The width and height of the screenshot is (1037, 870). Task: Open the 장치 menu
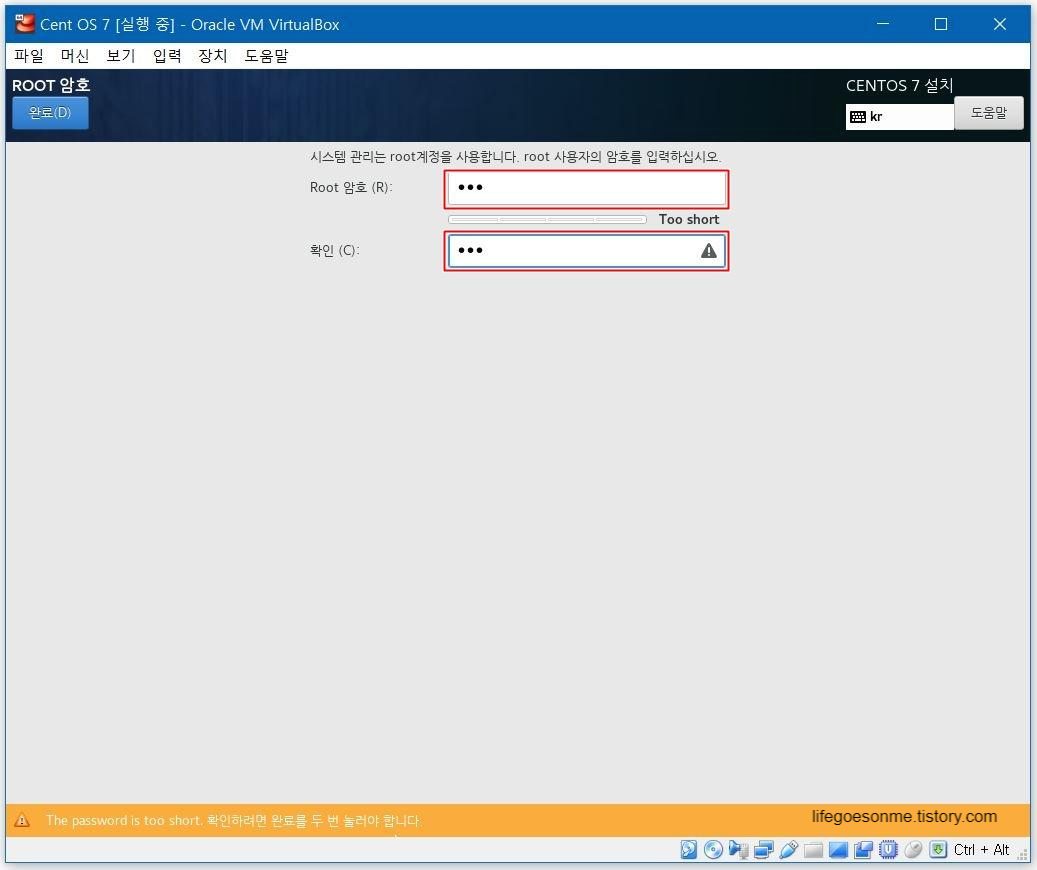click(212, 56)
